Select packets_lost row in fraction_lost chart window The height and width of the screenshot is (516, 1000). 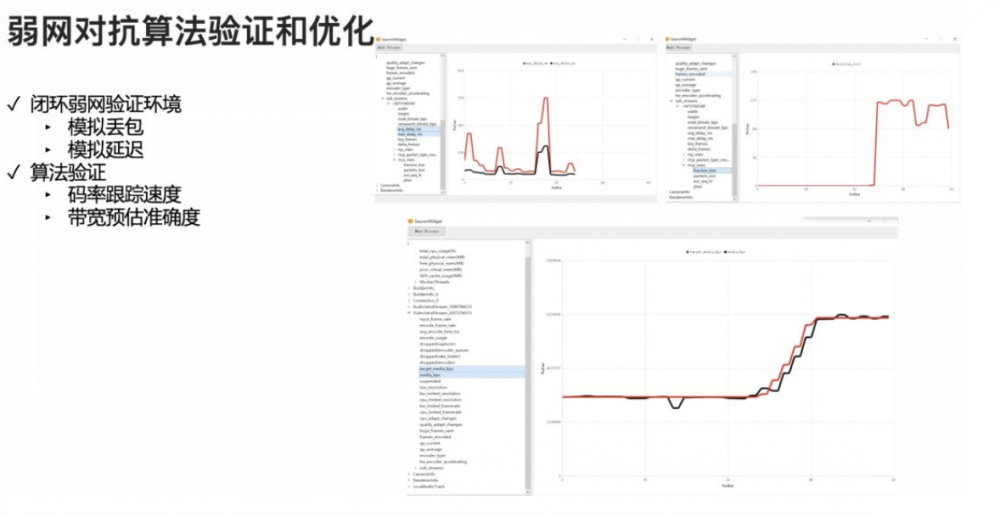point(704,175)
